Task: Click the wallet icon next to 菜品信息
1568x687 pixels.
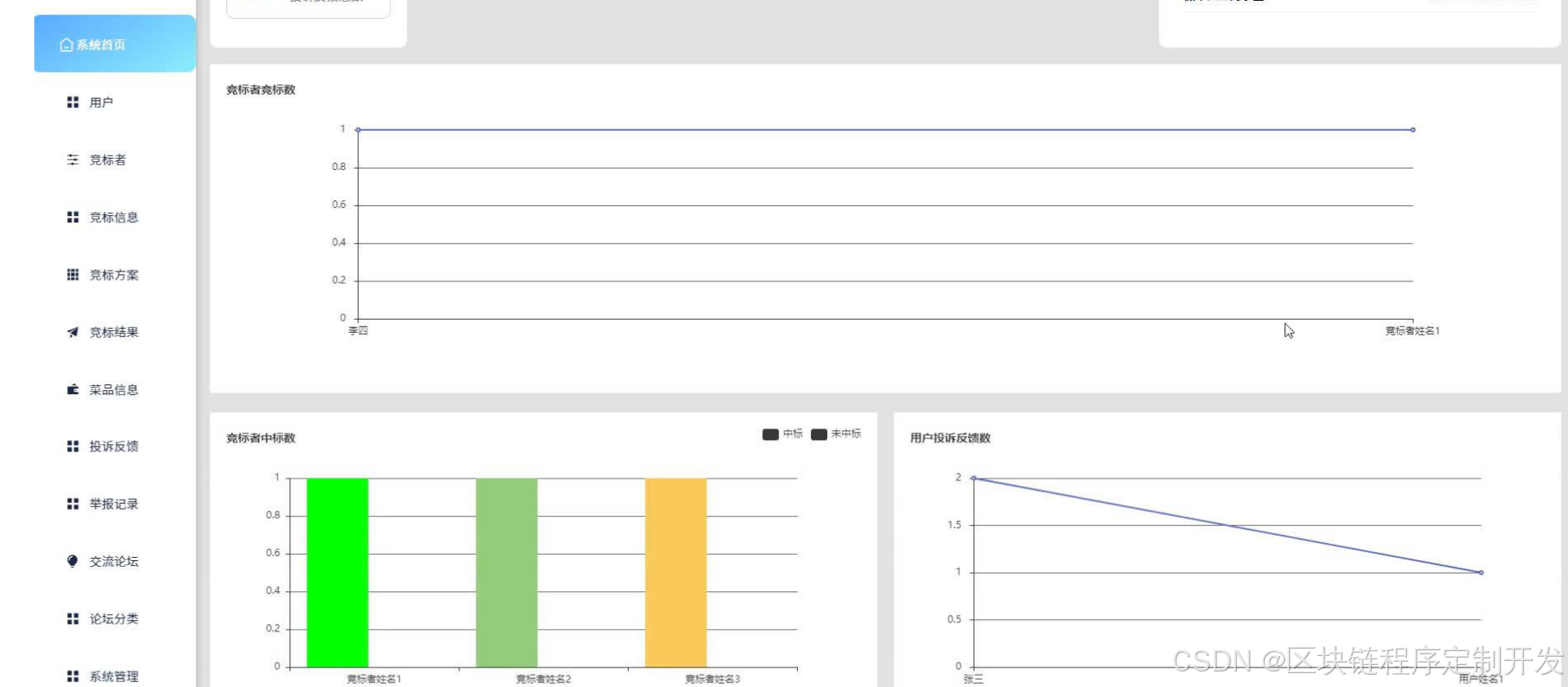Action: [x=73, y=389]
